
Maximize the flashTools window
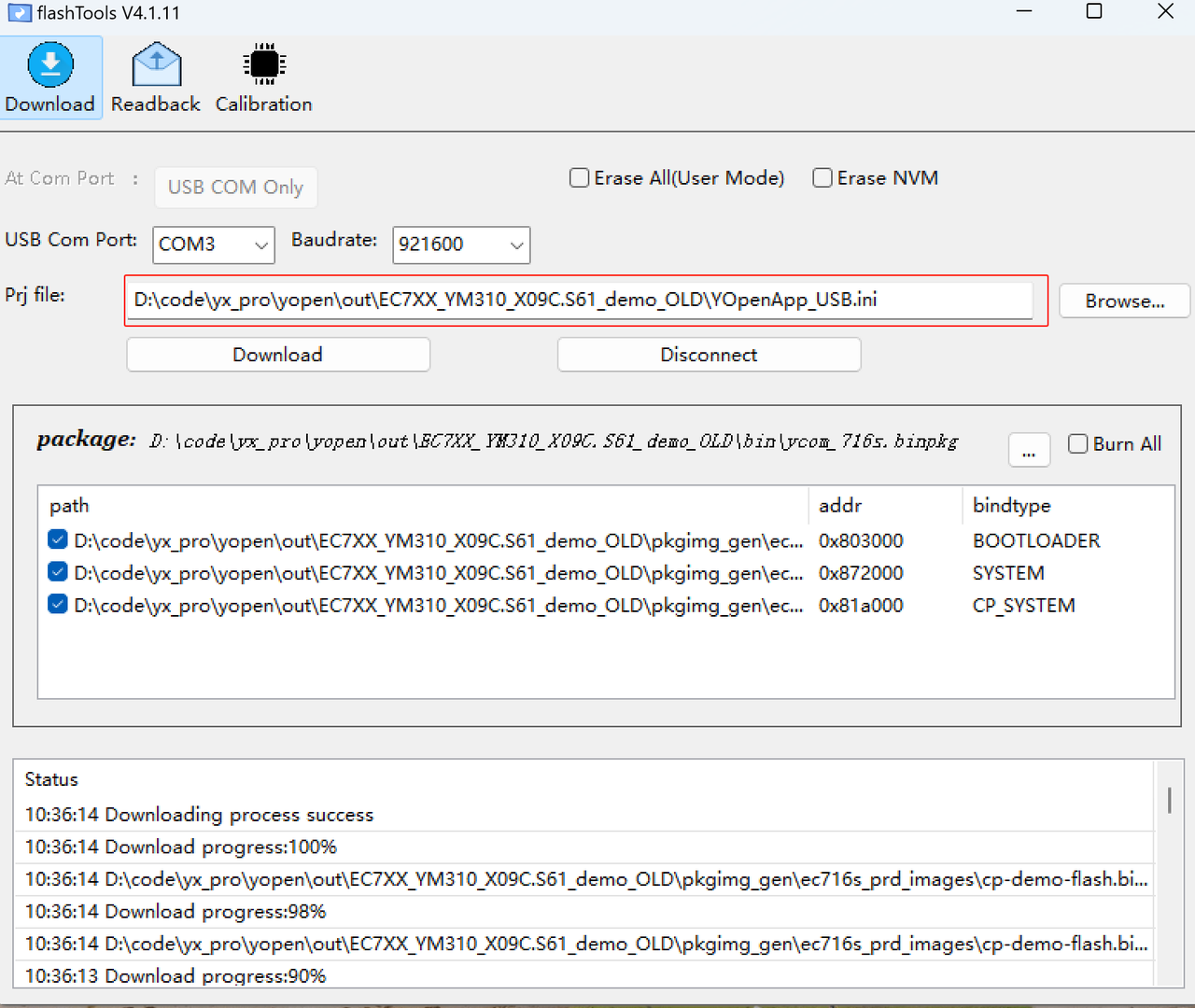(x=1094, y=11)
